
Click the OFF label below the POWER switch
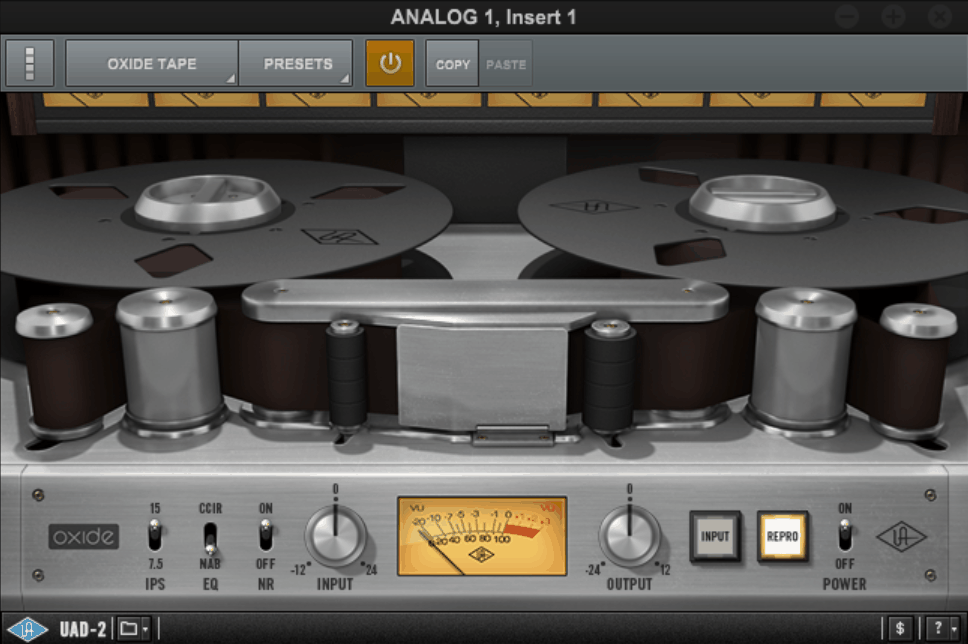tap(845, 564)
